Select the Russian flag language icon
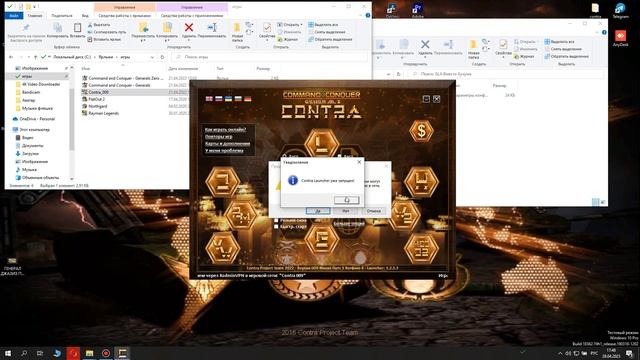 click(219, 99)
